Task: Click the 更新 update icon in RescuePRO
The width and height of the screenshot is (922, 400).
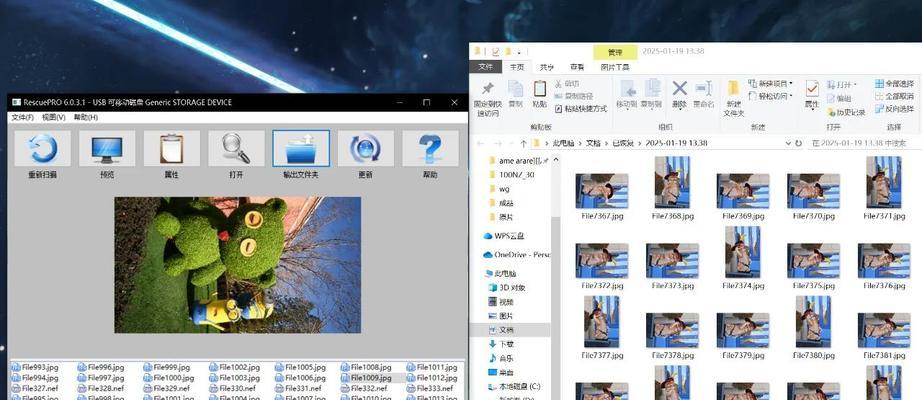Action: (366, 148)
